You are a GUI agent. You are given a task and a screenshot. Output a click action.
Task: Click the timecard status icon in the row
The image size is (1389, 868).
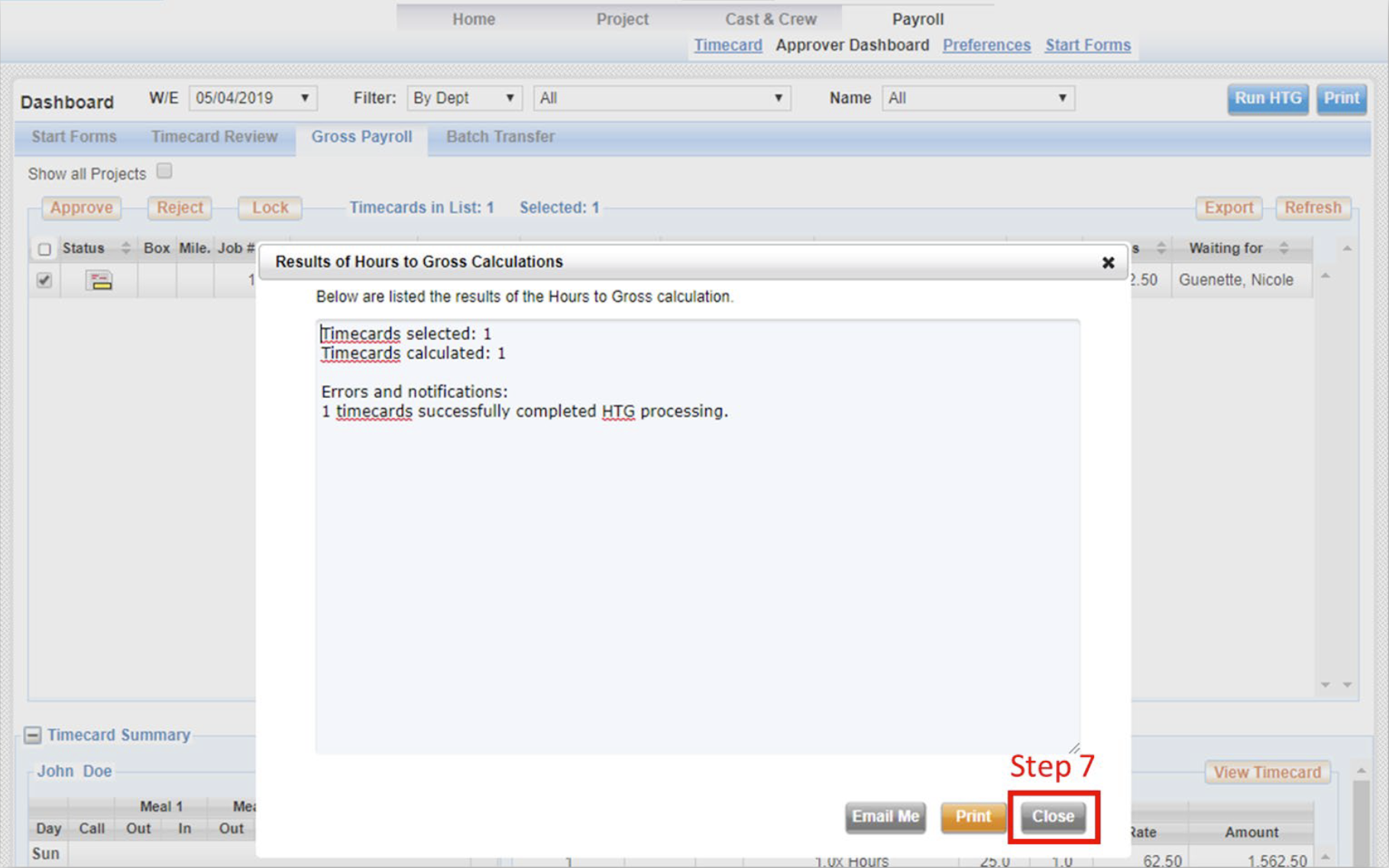(x=99, y=280)
